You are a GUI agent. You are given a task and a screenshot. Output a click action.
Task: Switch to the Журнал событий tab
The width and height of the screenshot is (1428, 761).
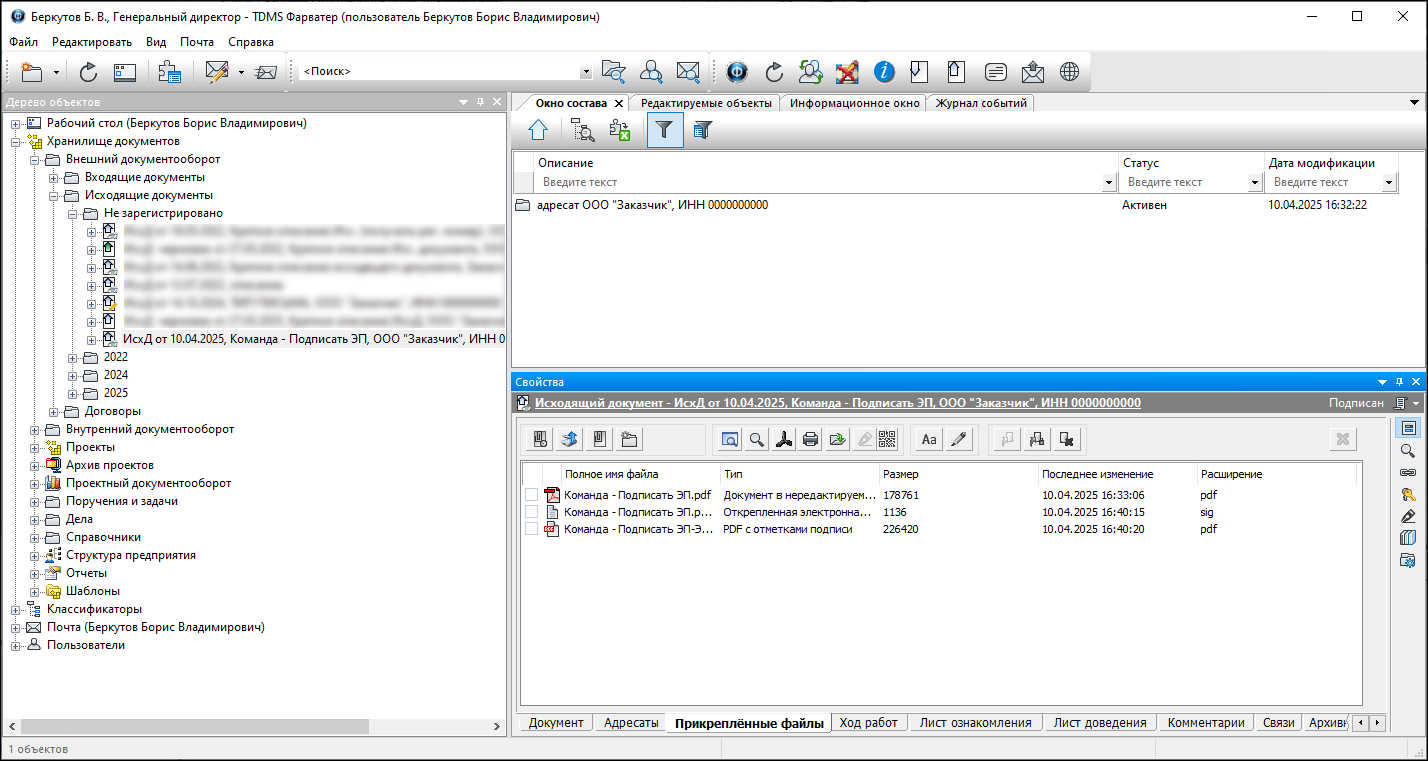point(979,103)
